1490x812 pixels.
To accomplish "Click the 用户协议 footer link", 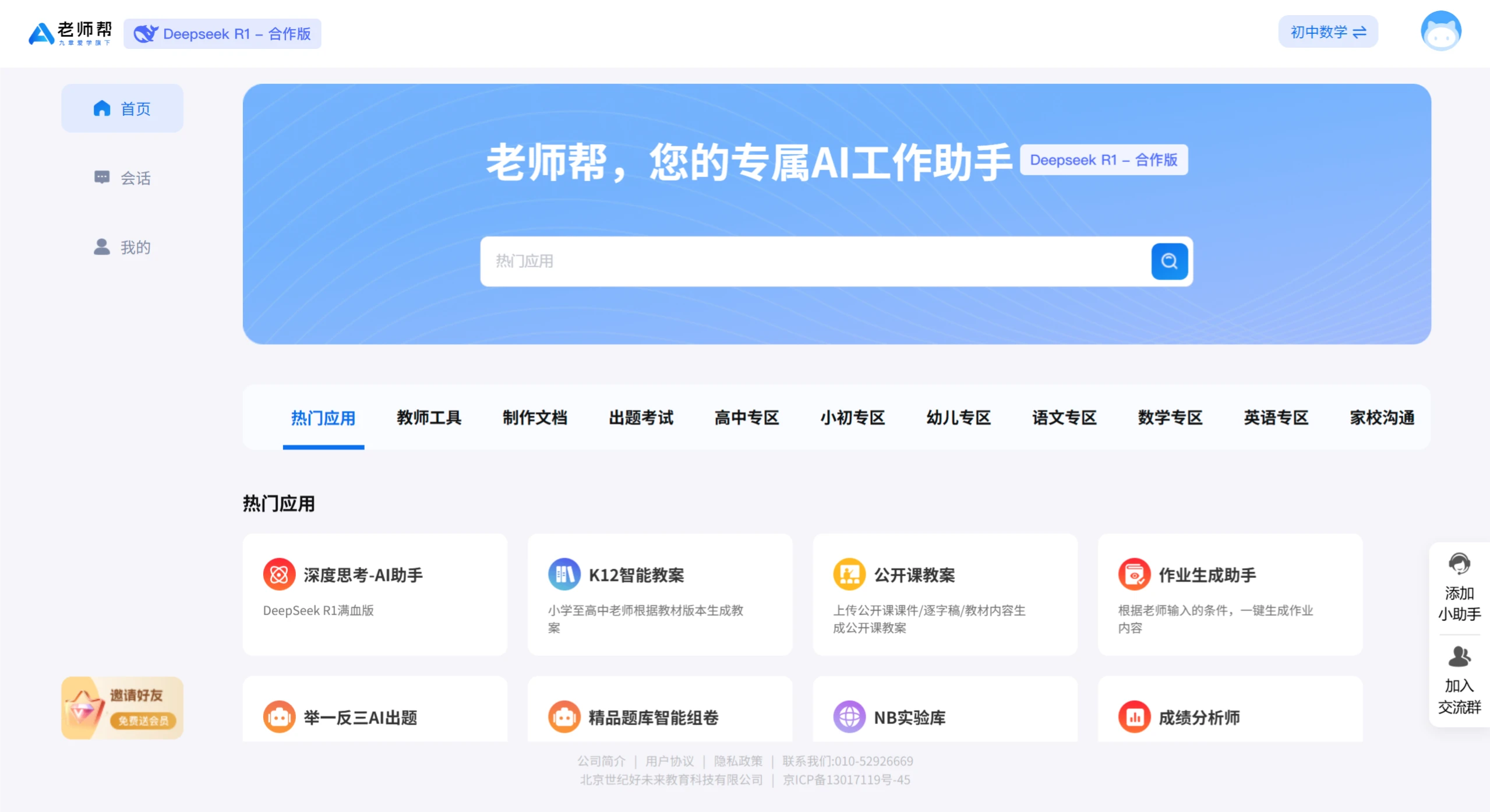I will (669, 761).
